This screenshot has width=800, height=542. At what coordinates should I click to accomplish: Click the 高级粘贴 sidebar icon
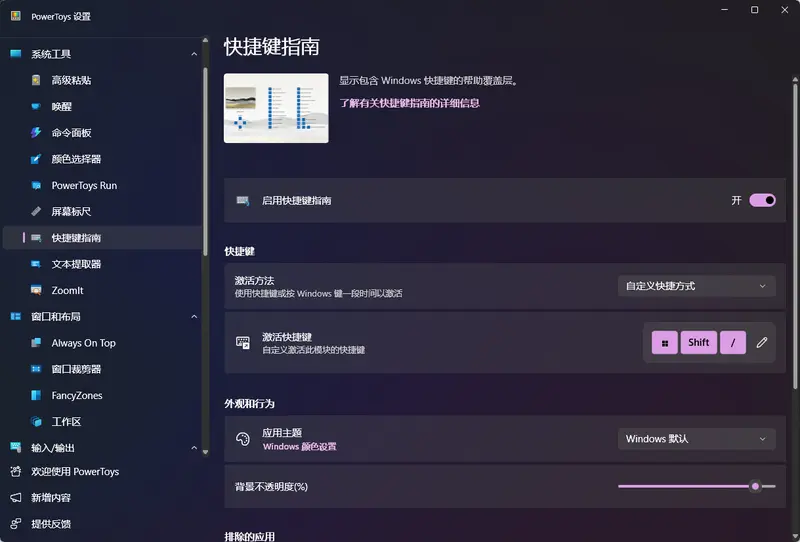click(x=36, y=80)
